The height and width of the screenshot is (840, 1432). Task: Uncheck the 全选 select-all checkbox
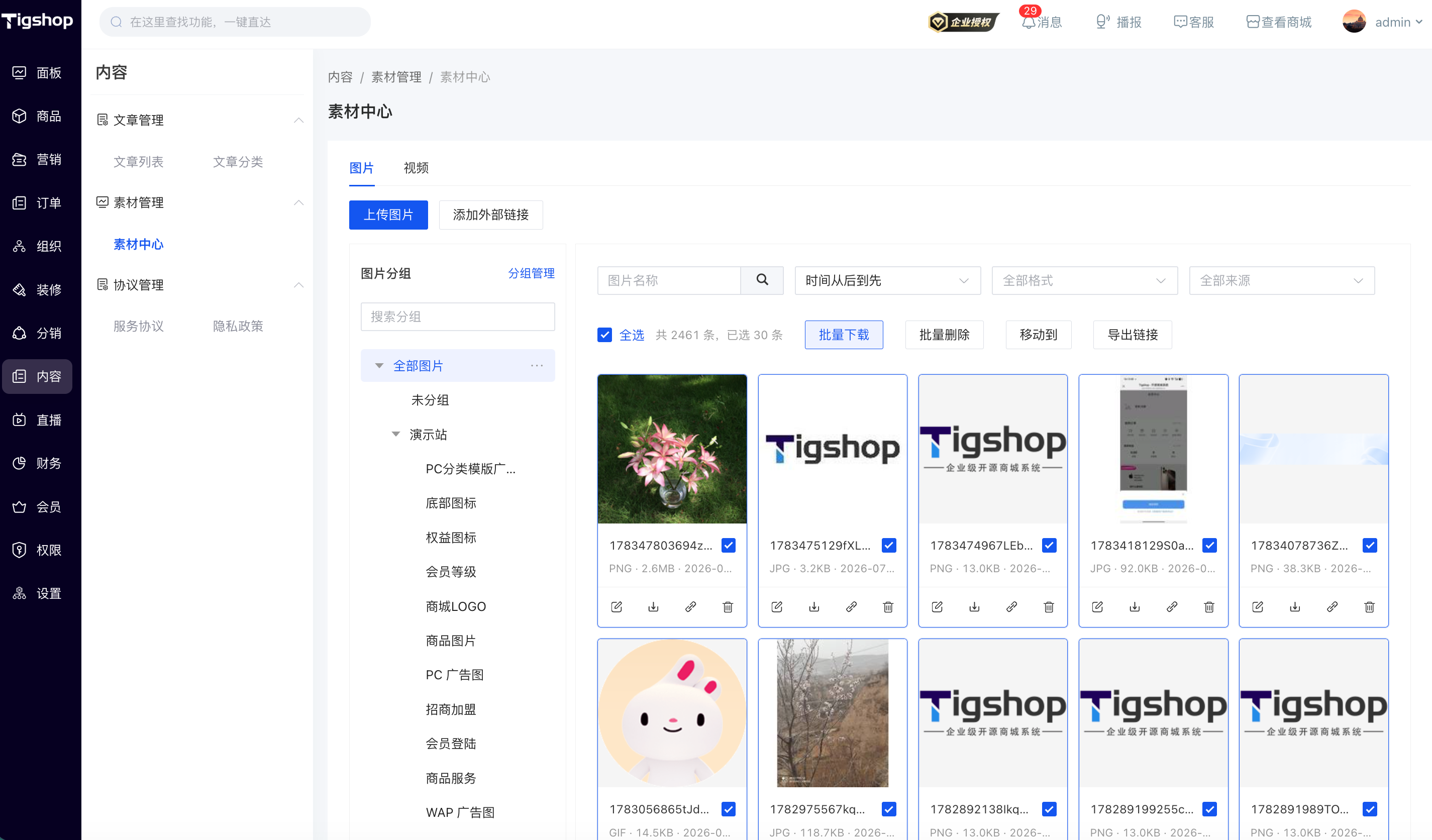click(x=604, y=335)
